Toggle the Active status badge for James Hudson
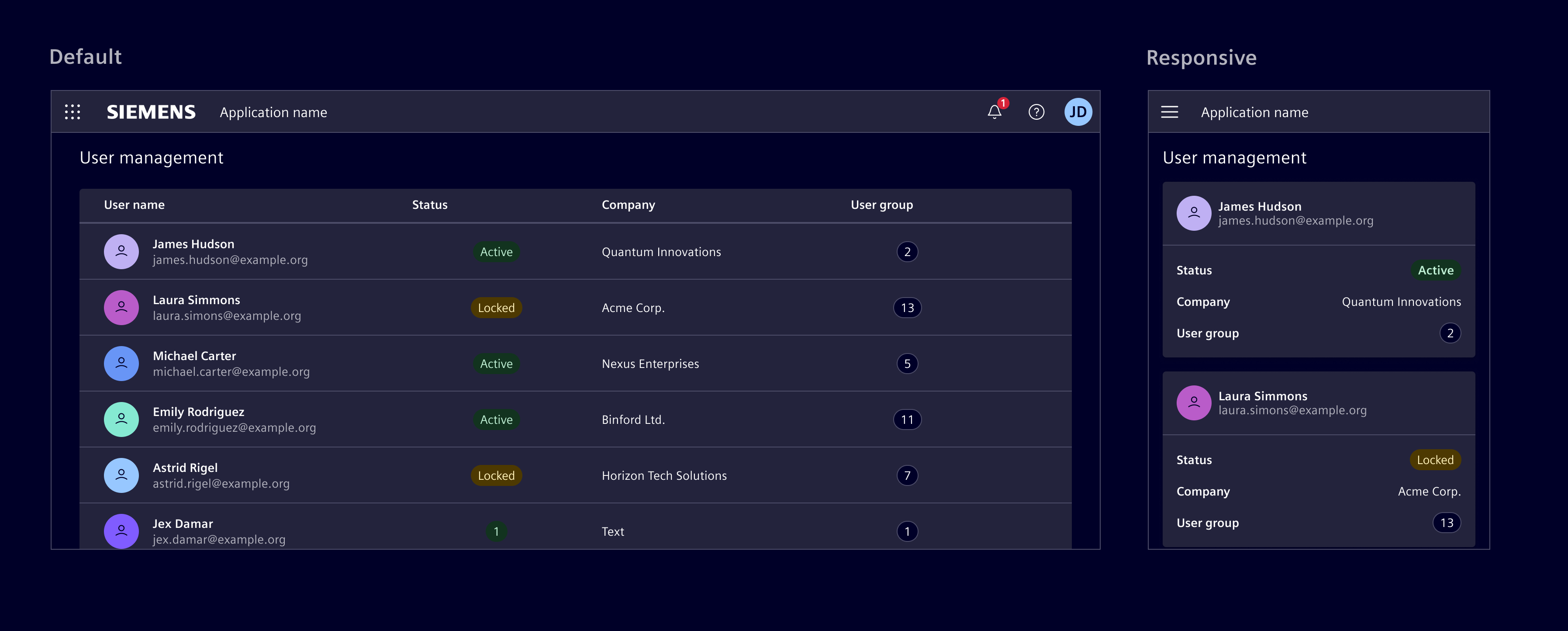The image size is (1568, 631). 496,252
